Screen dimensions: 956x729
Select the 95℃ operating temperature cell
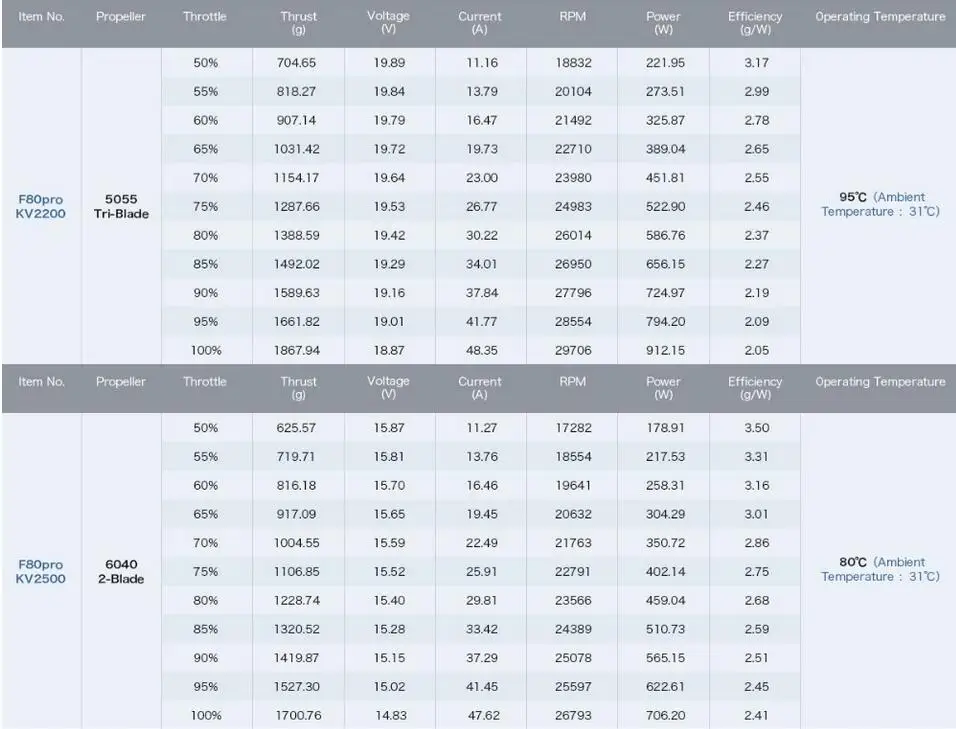(880, 204)
